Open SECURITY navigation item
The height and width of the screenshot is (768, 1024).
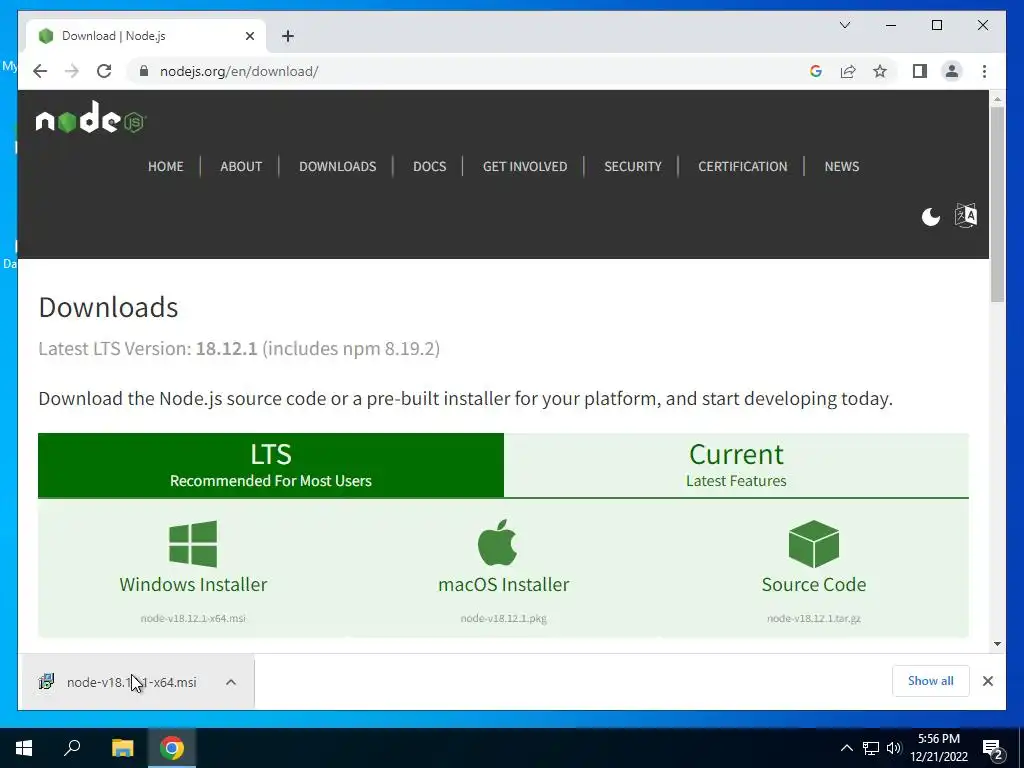[x=633, y=167]
